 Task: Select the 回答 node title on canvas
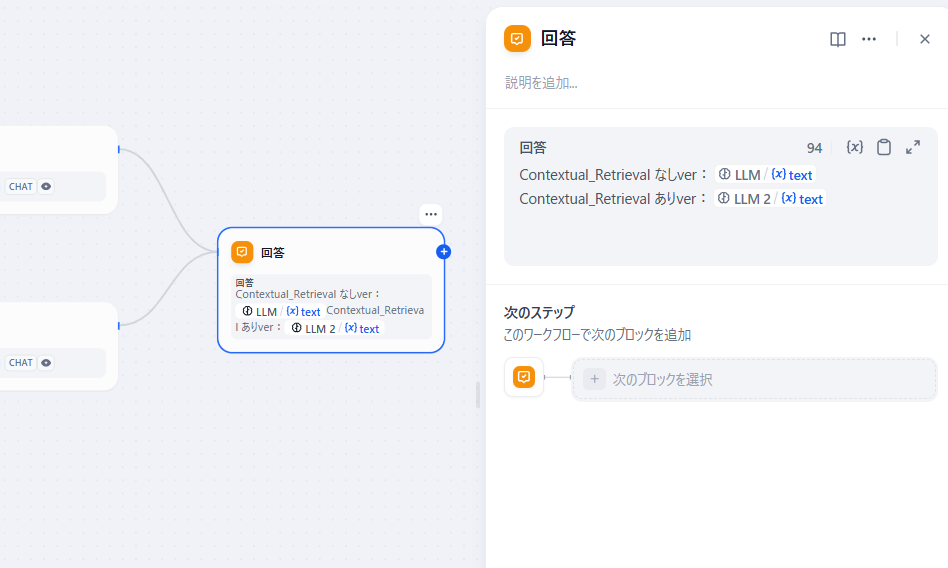coord(273,253)
